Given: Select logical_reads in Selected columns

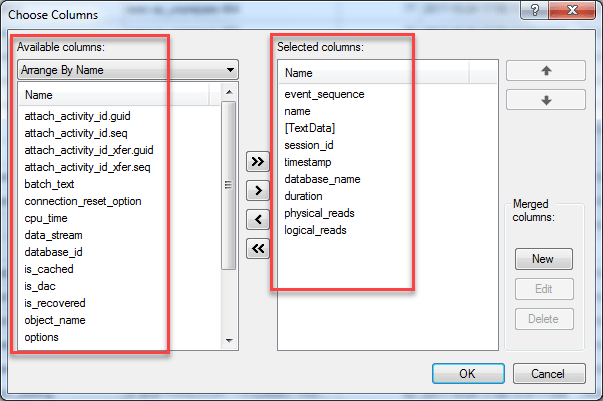Looking at the screenshot, I should click(315, 230).
